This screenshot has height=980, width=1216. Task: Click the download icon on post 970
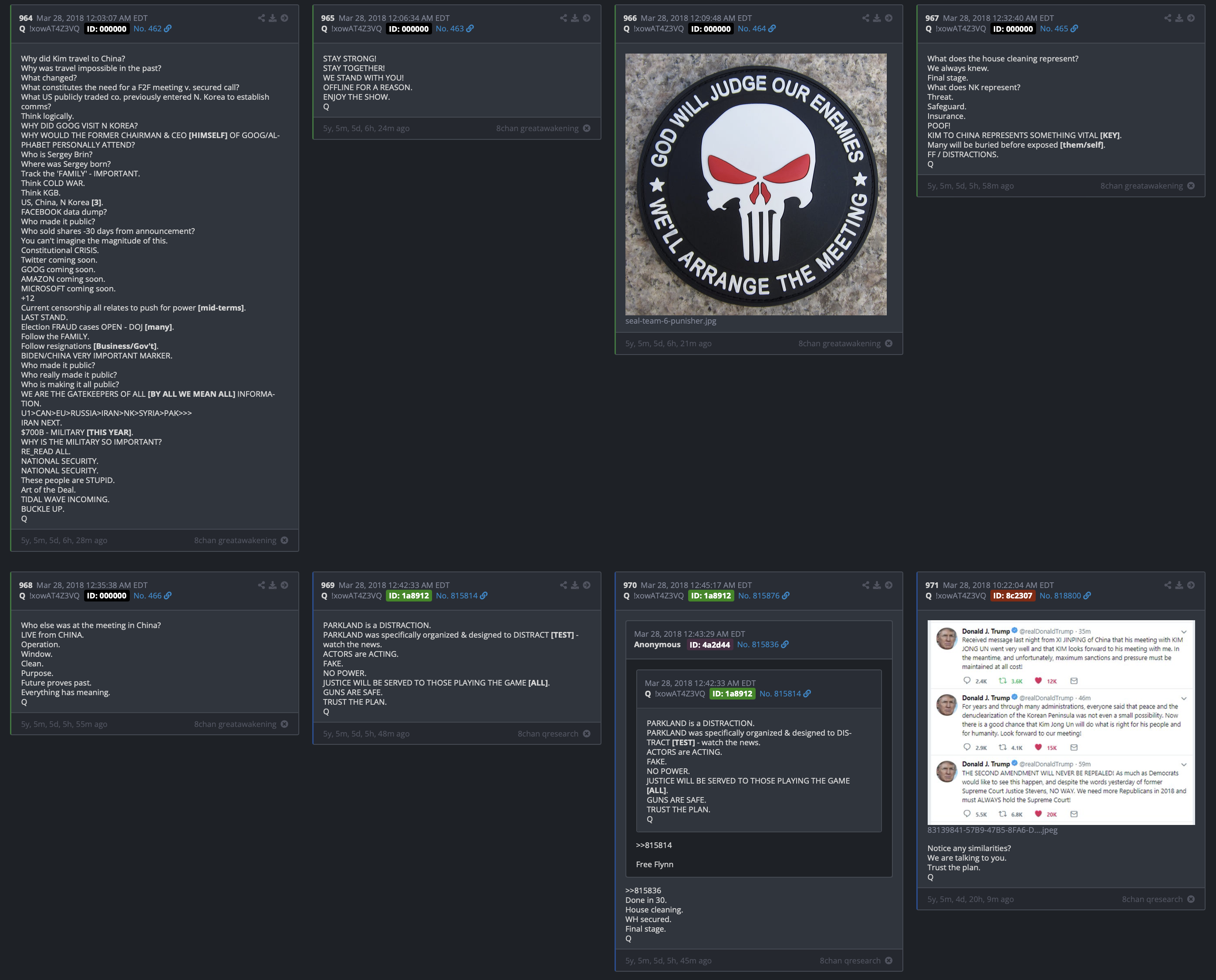pos(877,585)
